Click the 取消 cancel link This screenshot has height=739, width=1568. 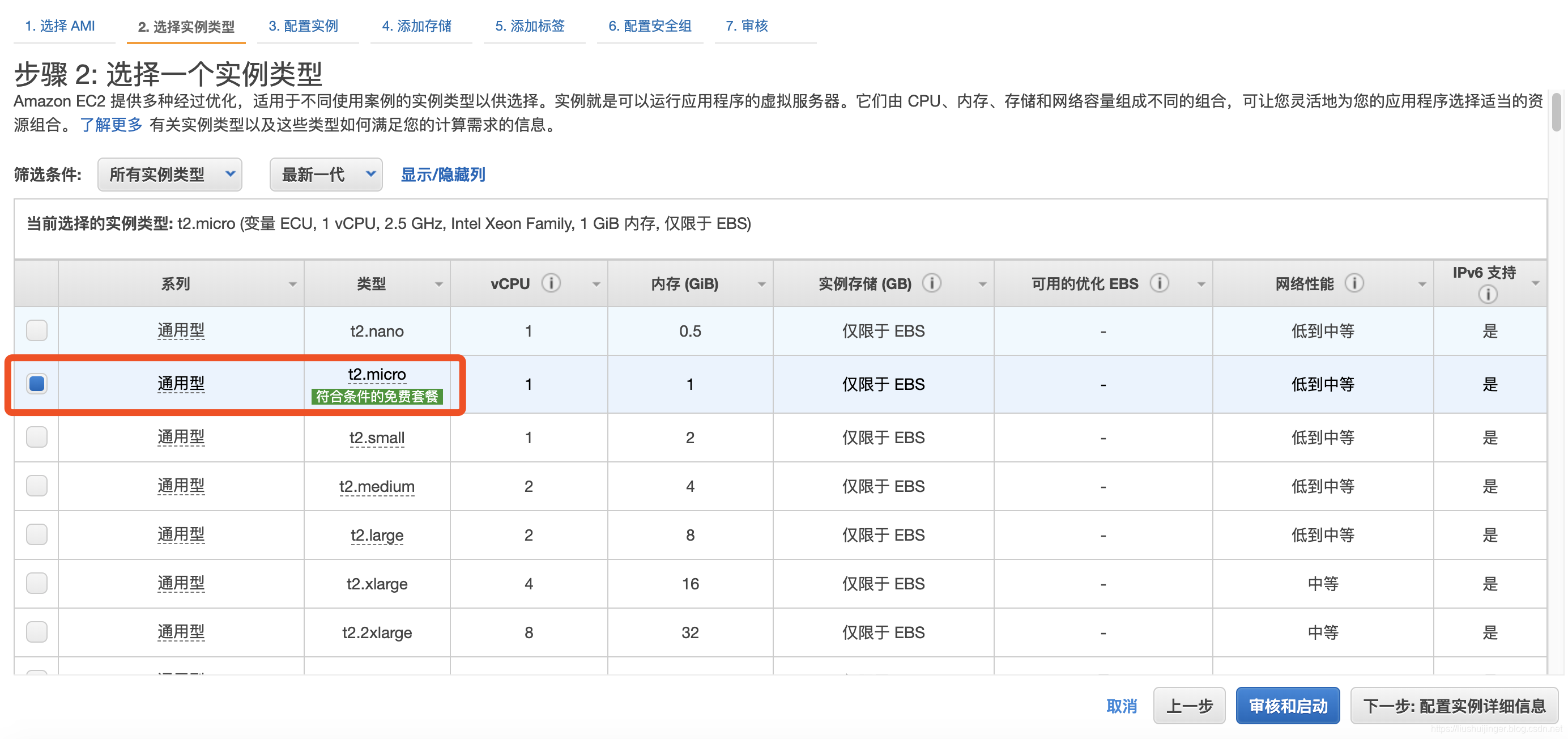pyautogui.click(x=1121, y=706)
